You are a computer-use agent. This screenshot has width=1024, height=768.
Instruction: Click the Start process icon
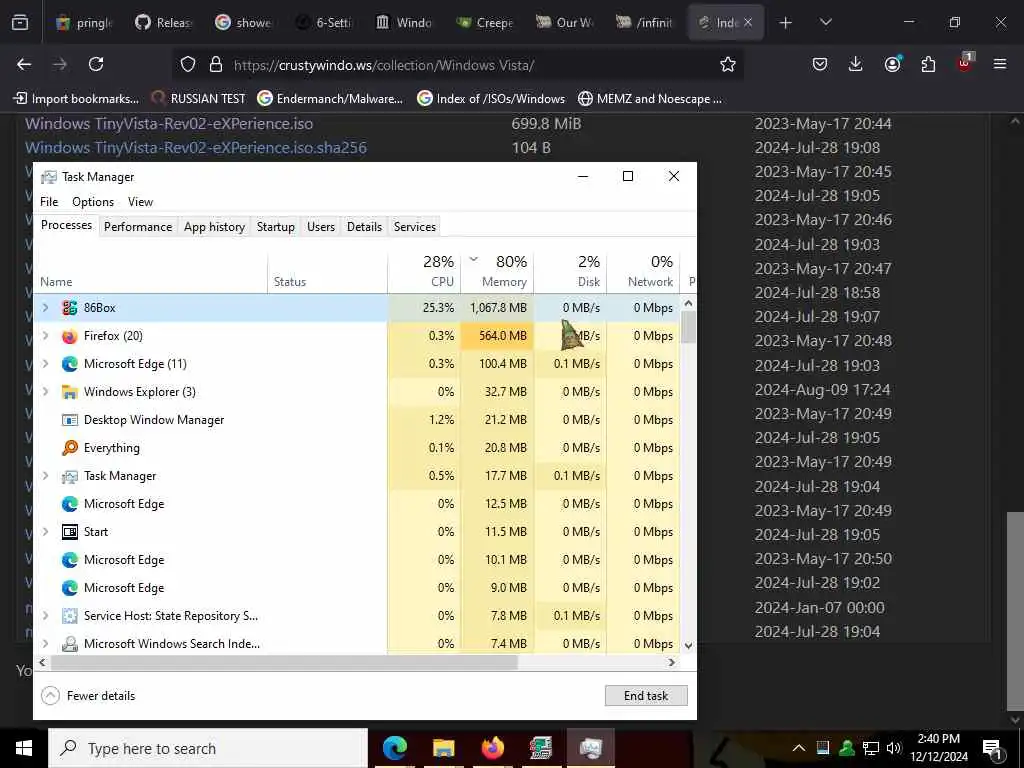coord(69,532)
